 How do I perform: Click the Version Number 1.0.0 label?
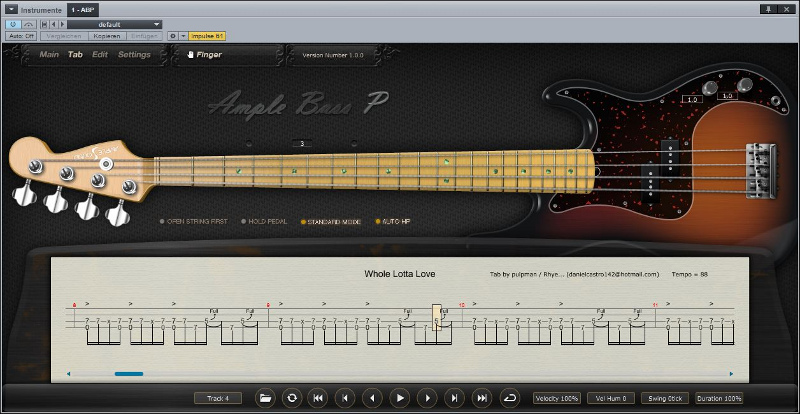click(x=333, y=55)
